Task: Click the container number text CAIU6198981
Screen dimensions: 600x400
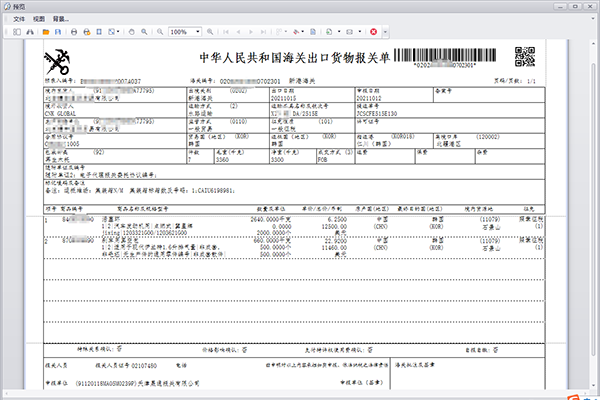Action: click(x=217, y=191)
